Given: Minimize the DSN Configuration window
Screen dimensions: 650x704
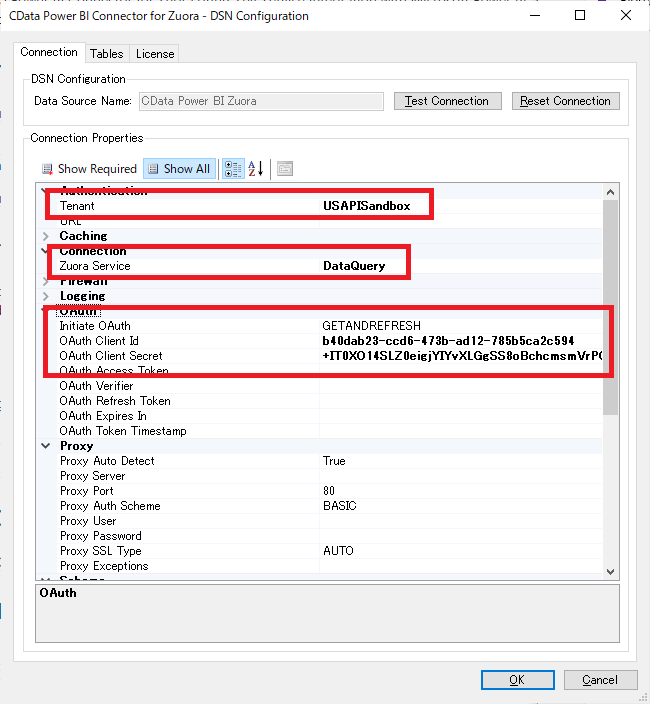Looking at the screenshot, I should 535,16.
